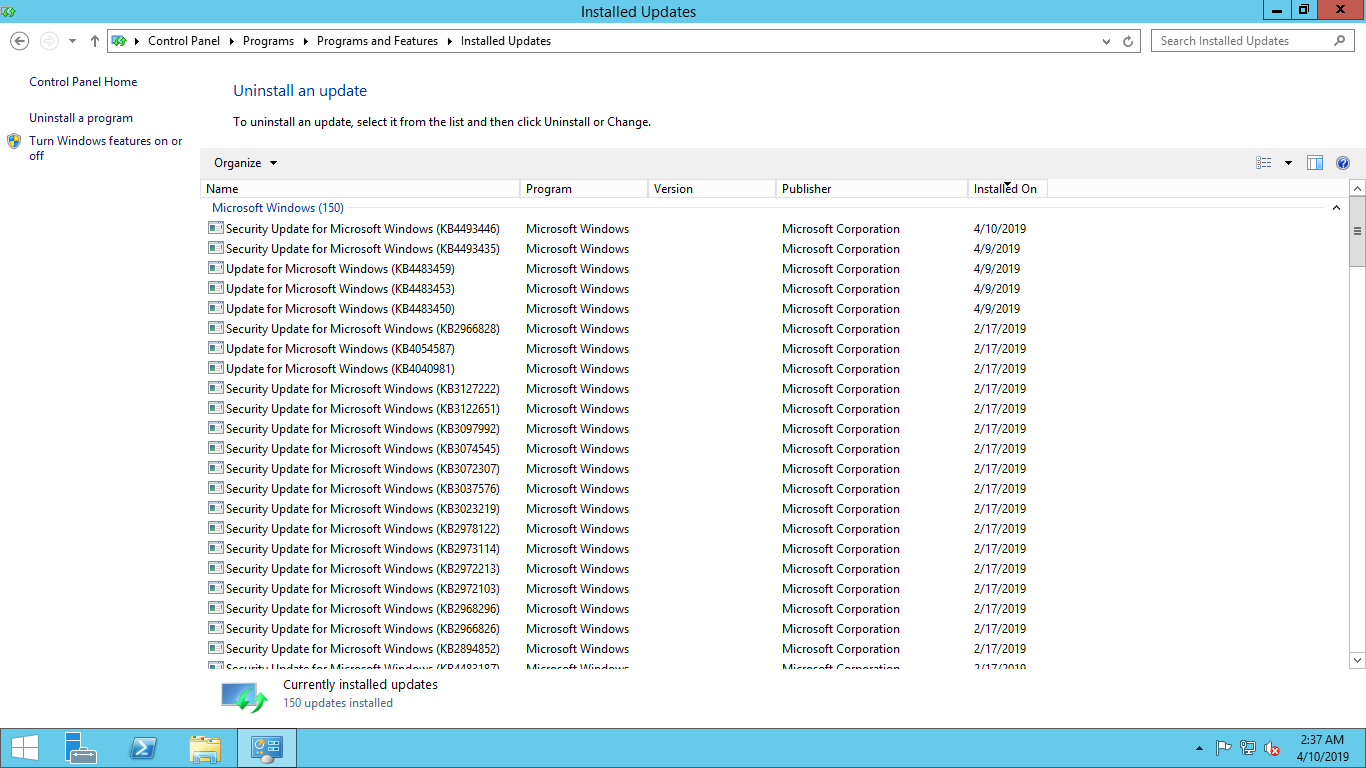
Task: Click the 4/10/2019 install date cell
Action: pyautogui.click(x=1000, y=229)
